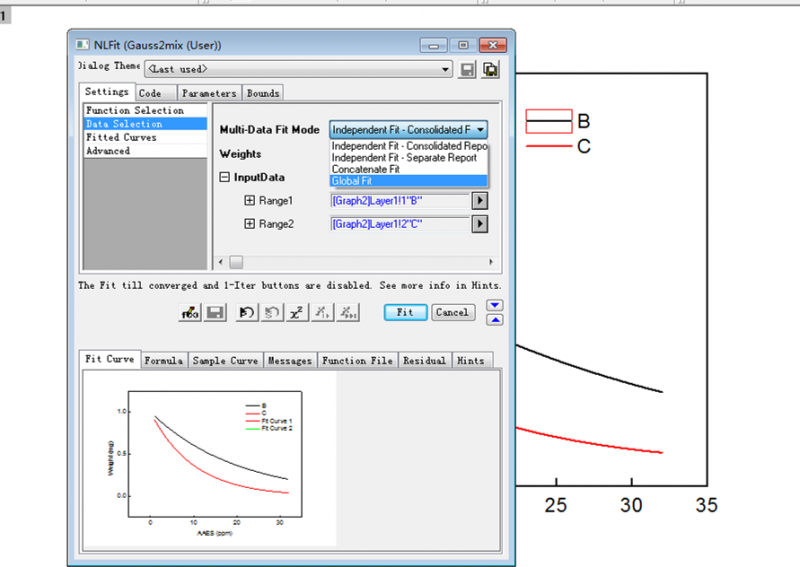Open the Fit Curve tab

point(110,359)
